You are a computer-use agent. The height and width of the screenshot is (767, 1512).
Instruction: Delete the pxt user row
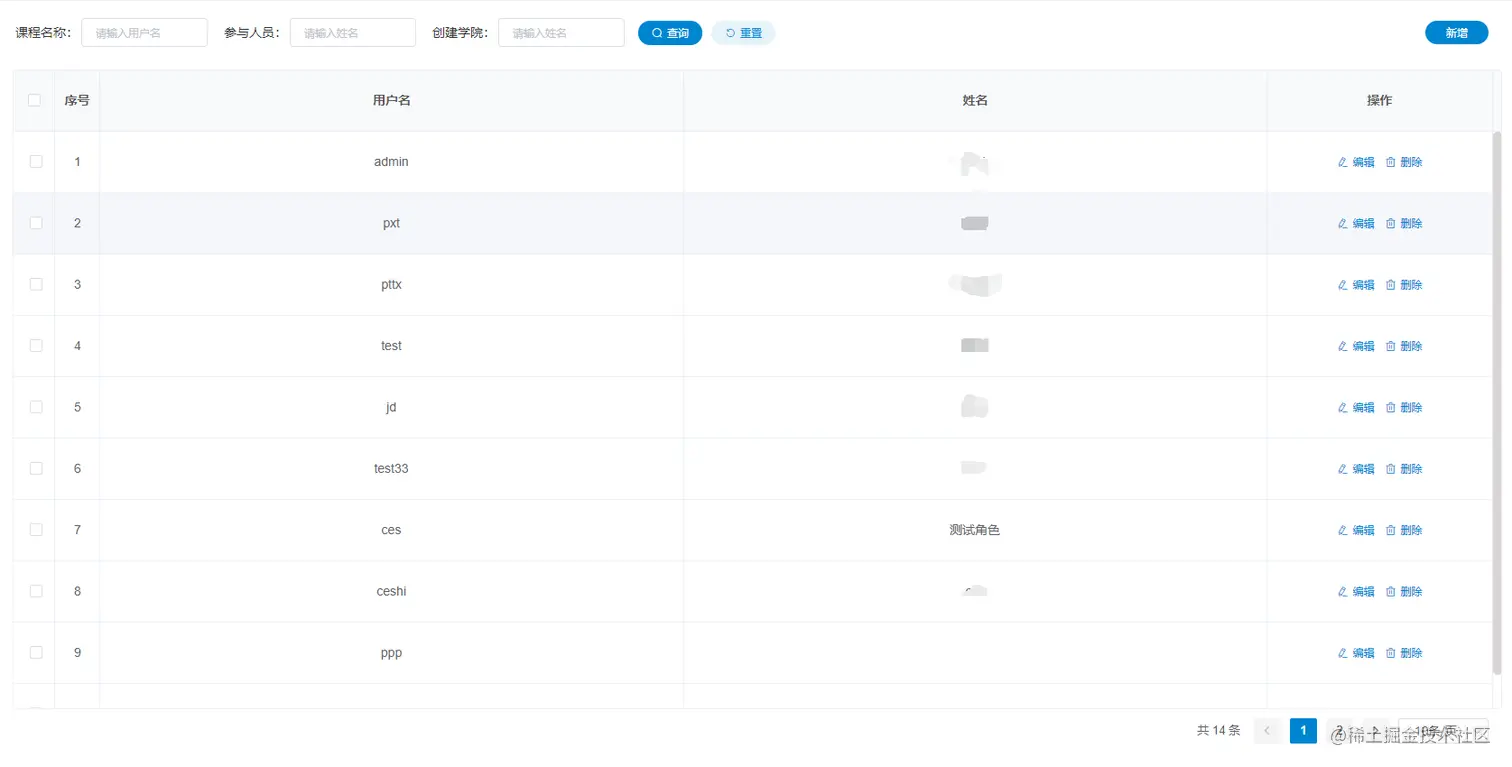pyautogui.click(x=1404, y=223)
